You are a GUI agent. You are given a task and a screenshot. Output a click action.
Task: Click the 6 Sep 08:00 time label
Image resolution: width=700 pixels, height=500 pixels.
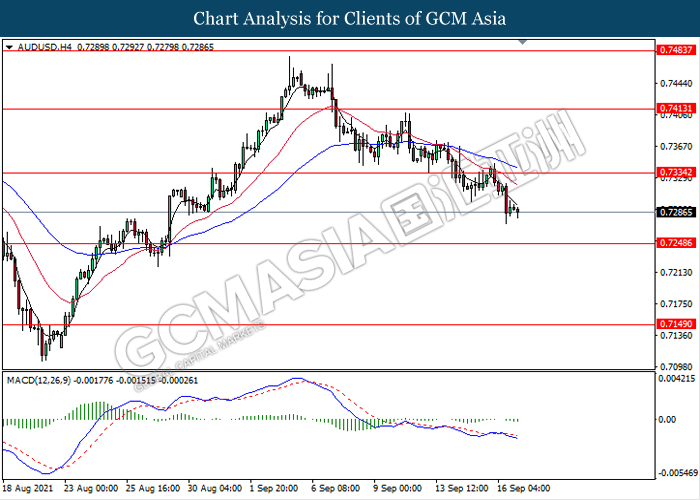tap(336, 488)
